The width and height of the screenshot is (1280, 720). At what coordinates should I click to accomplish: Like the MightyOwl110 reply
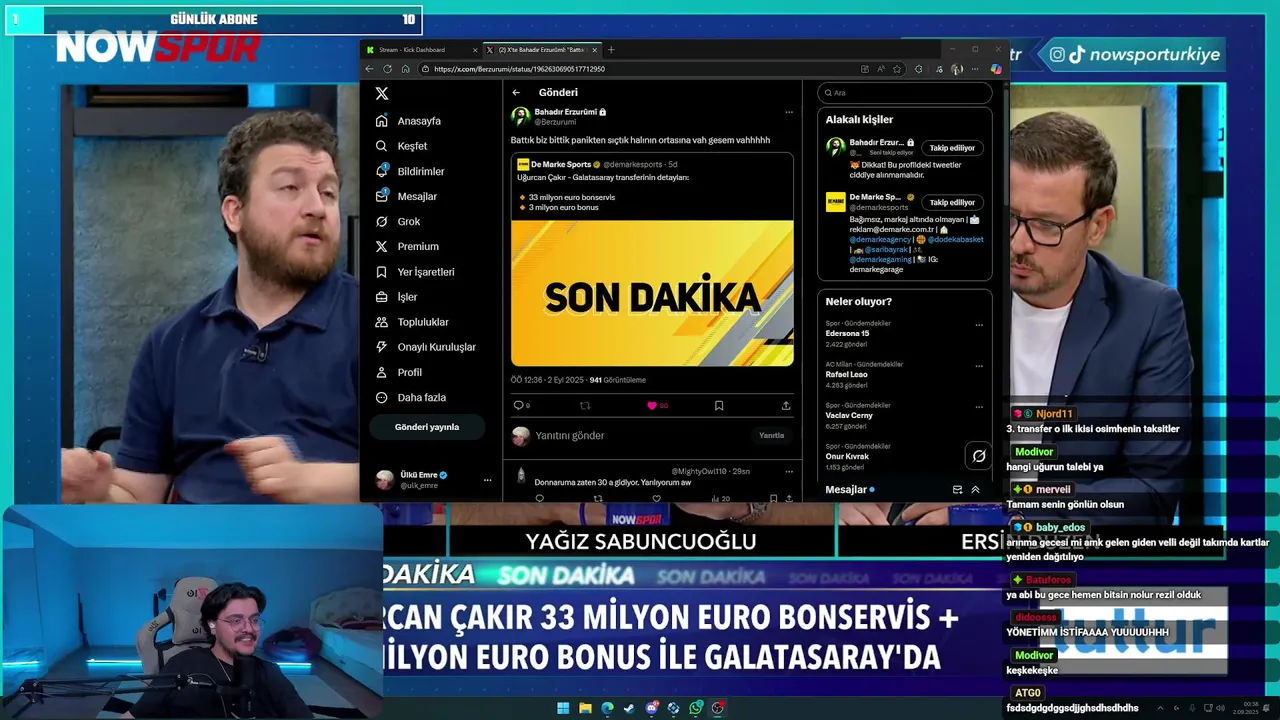point(657,497)
